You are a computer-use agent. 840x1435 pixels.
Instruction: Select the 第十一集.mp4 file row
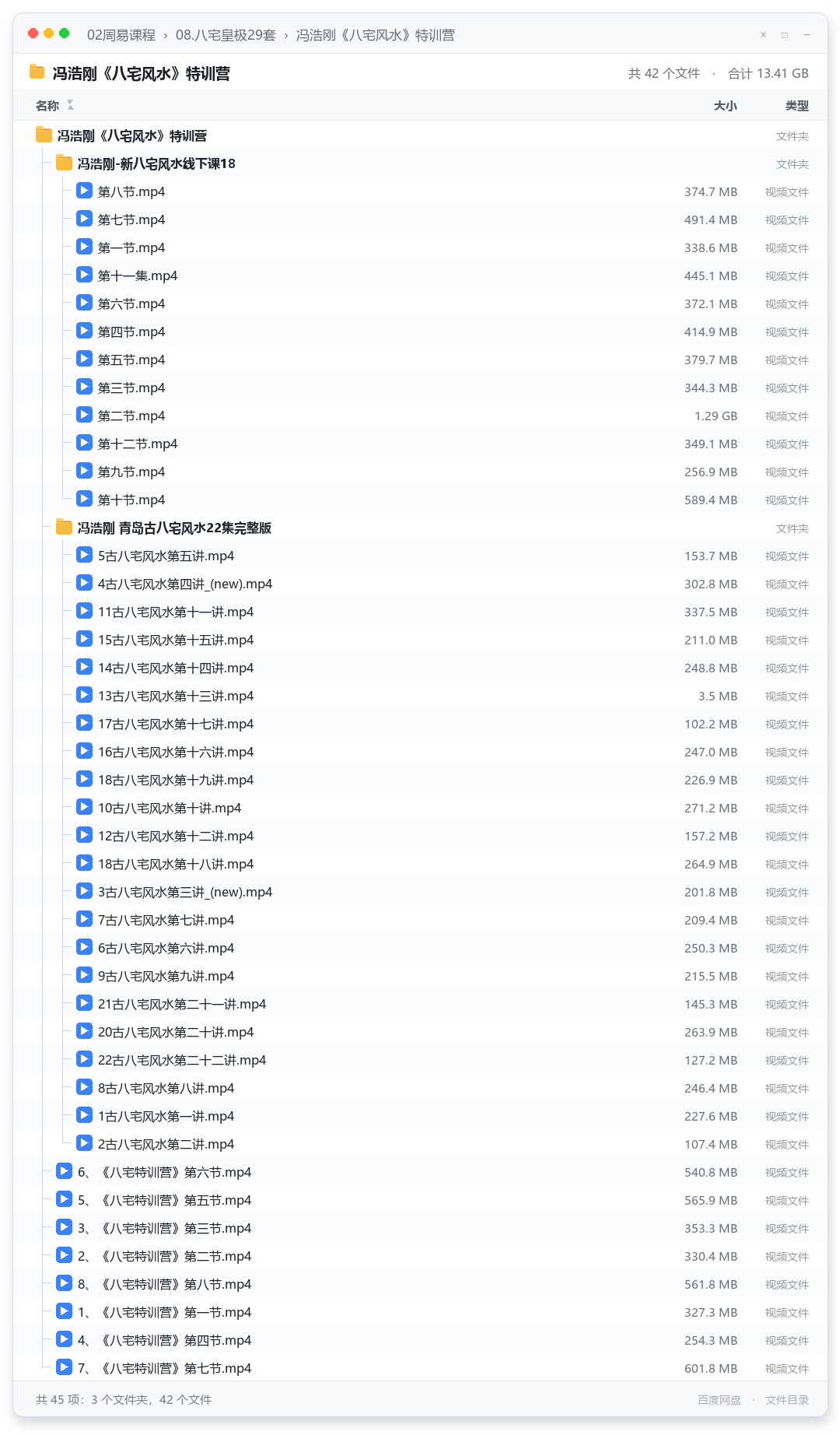(420, 275)
